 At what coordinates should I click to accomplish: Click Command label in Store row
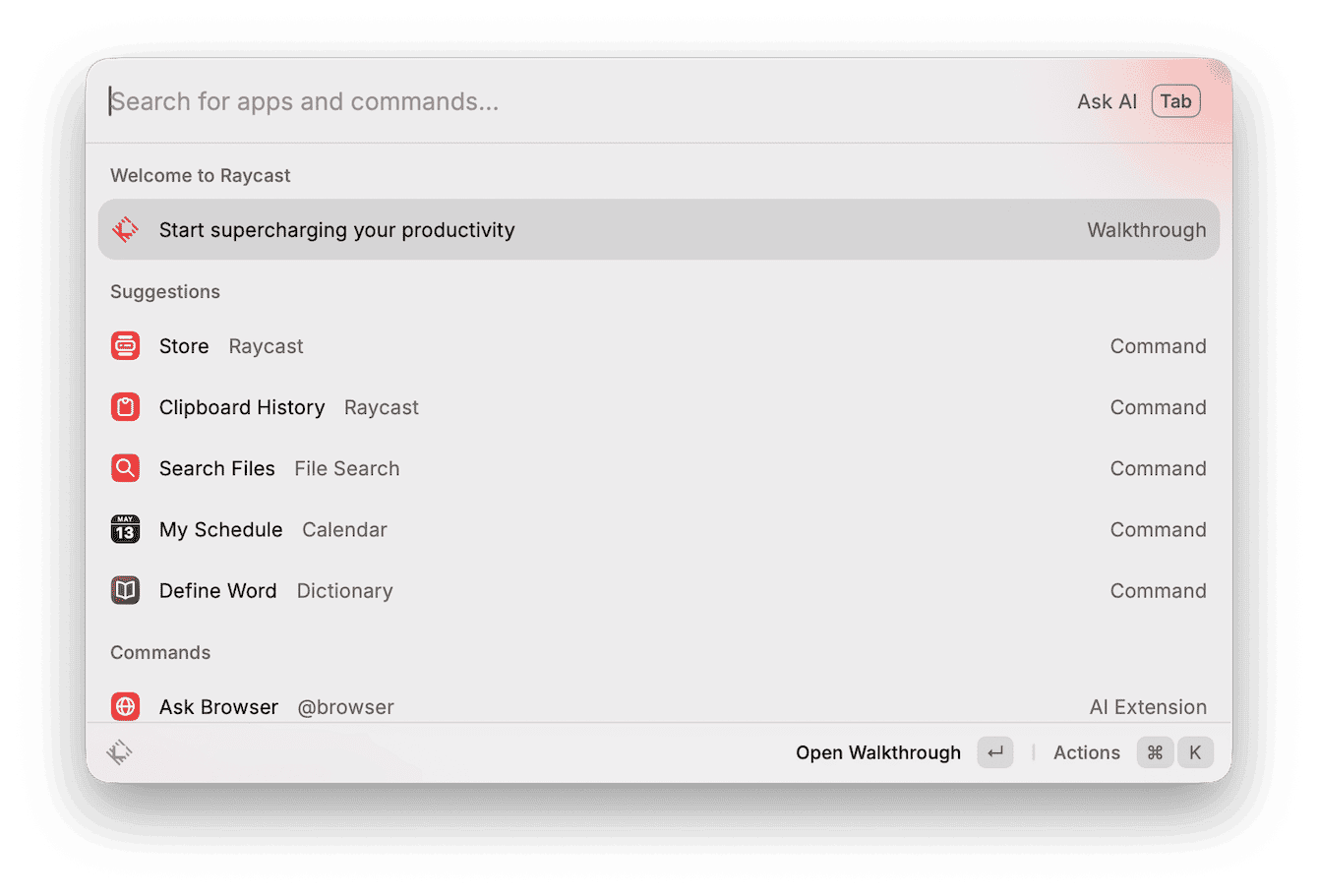click(x=1158, y=346)
